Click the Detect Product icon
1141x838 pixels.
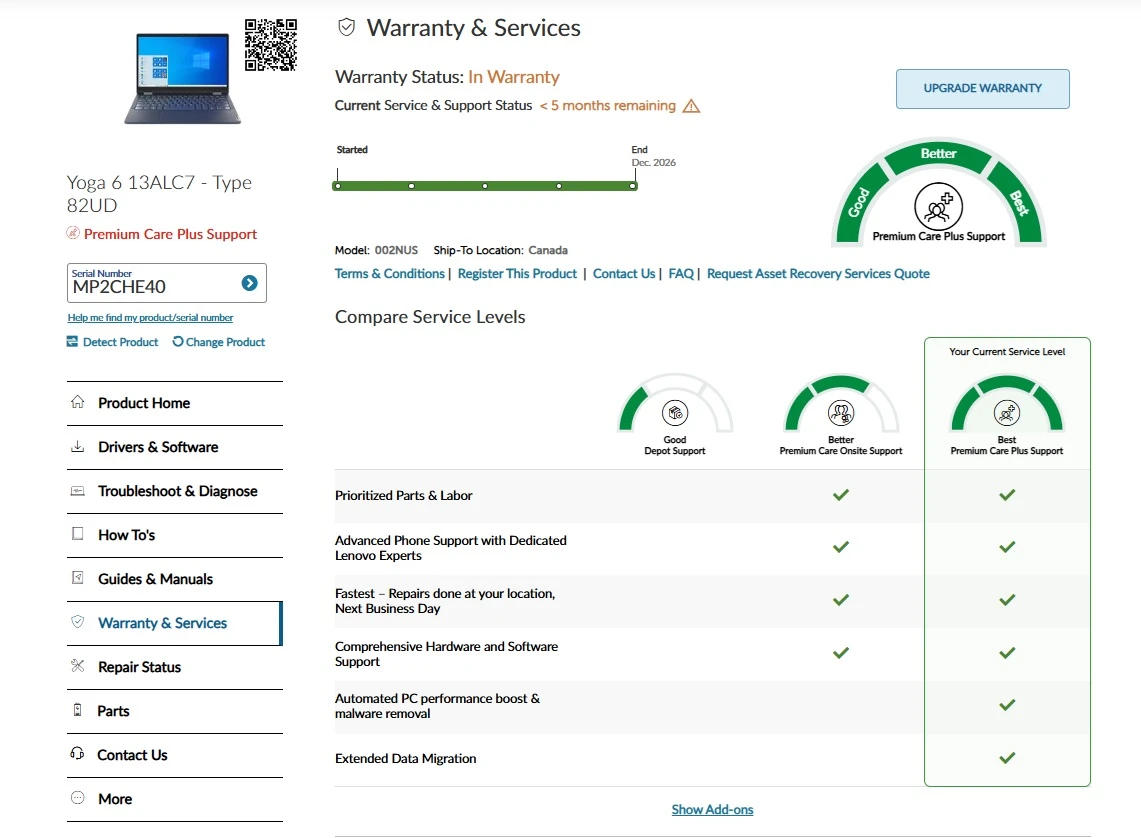pos(72,342)
